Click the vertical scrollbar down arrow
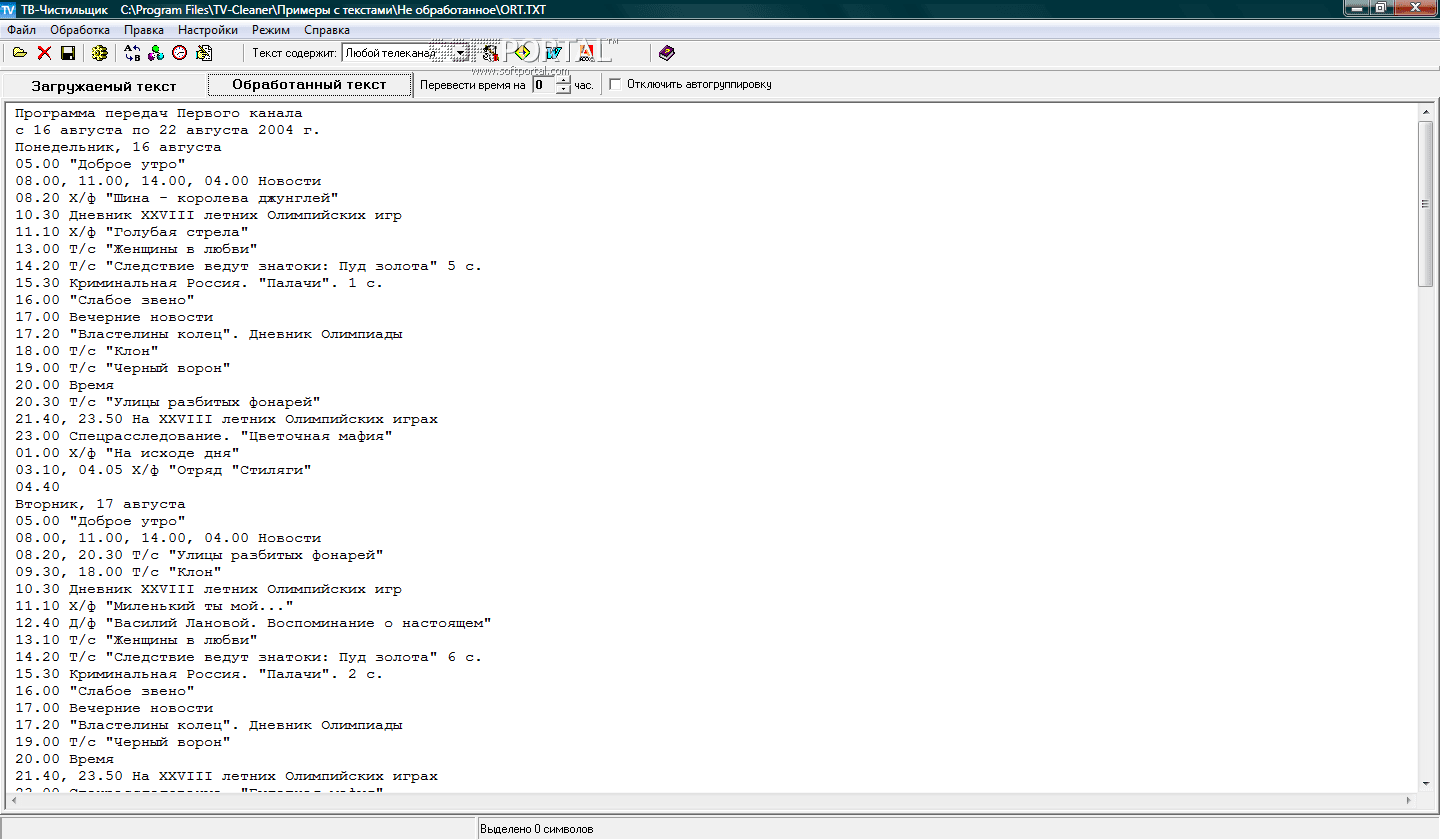Screen dimensions: 1440x840 1425,783
